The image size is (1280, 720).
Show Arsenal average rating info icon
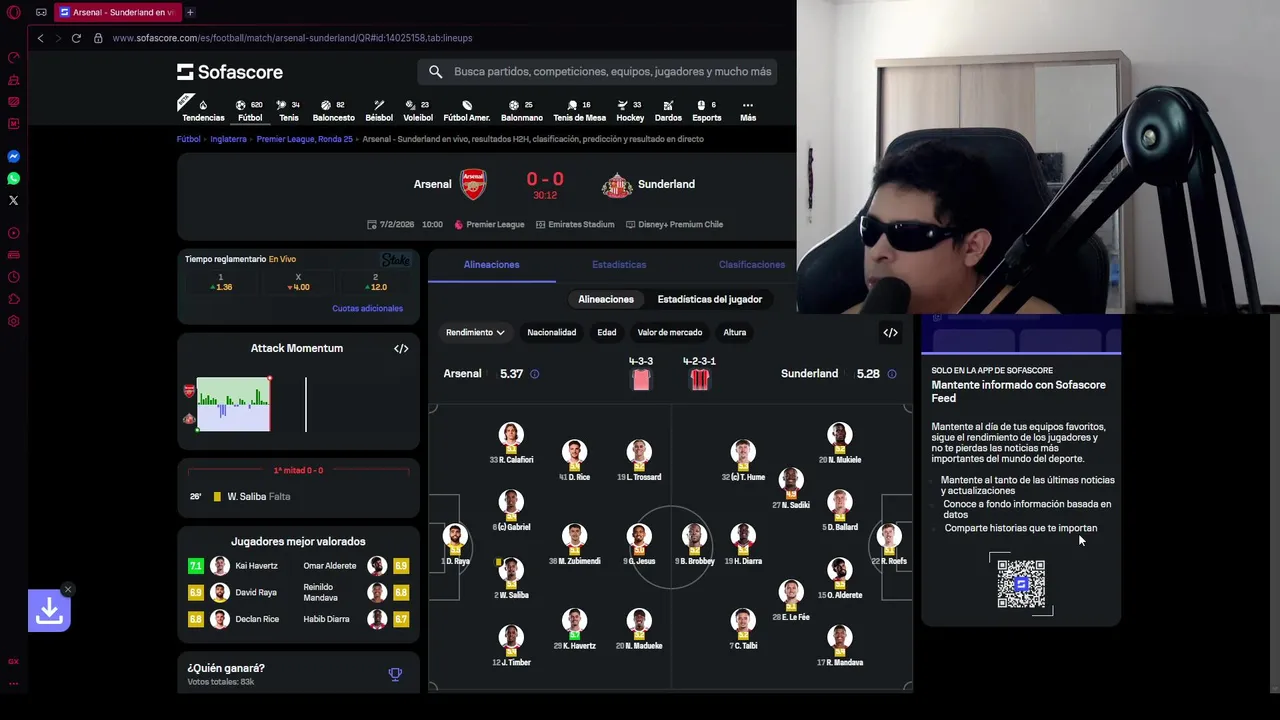[534, 374]
